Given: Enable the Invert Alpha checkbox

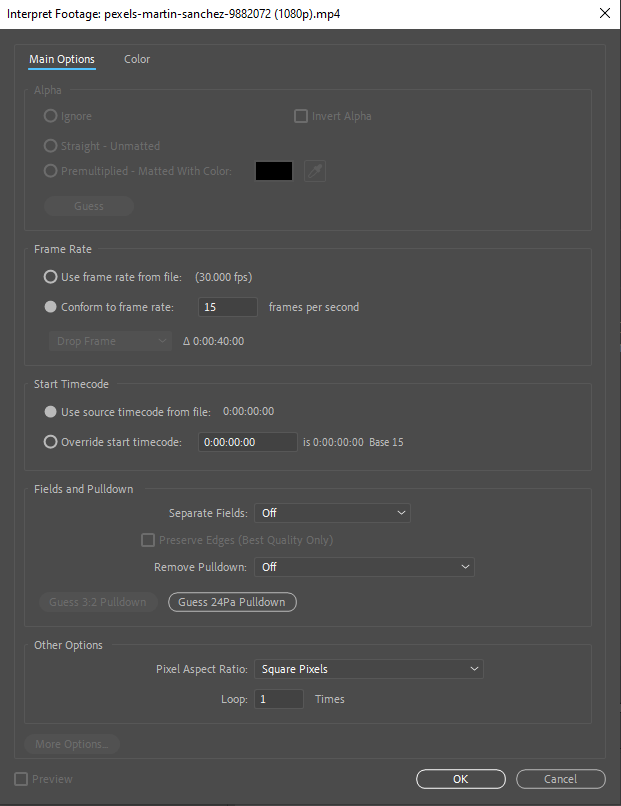Looking at the screenshot, I should pos(301,116).
